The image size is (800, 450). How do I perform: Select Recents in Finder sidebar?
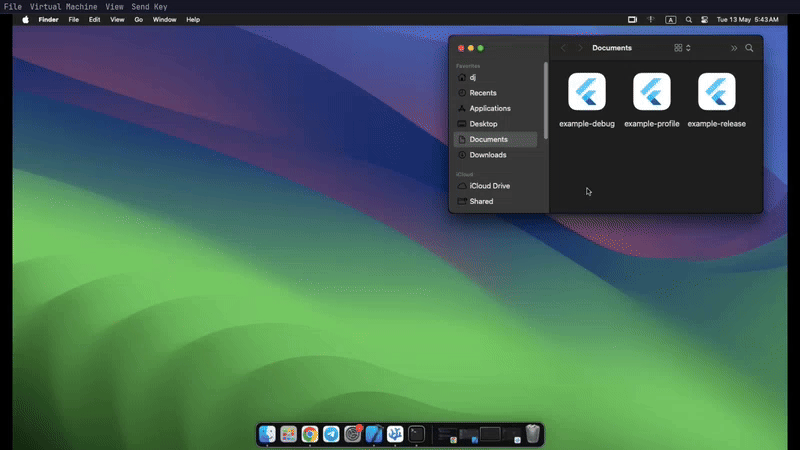point(495,93)
